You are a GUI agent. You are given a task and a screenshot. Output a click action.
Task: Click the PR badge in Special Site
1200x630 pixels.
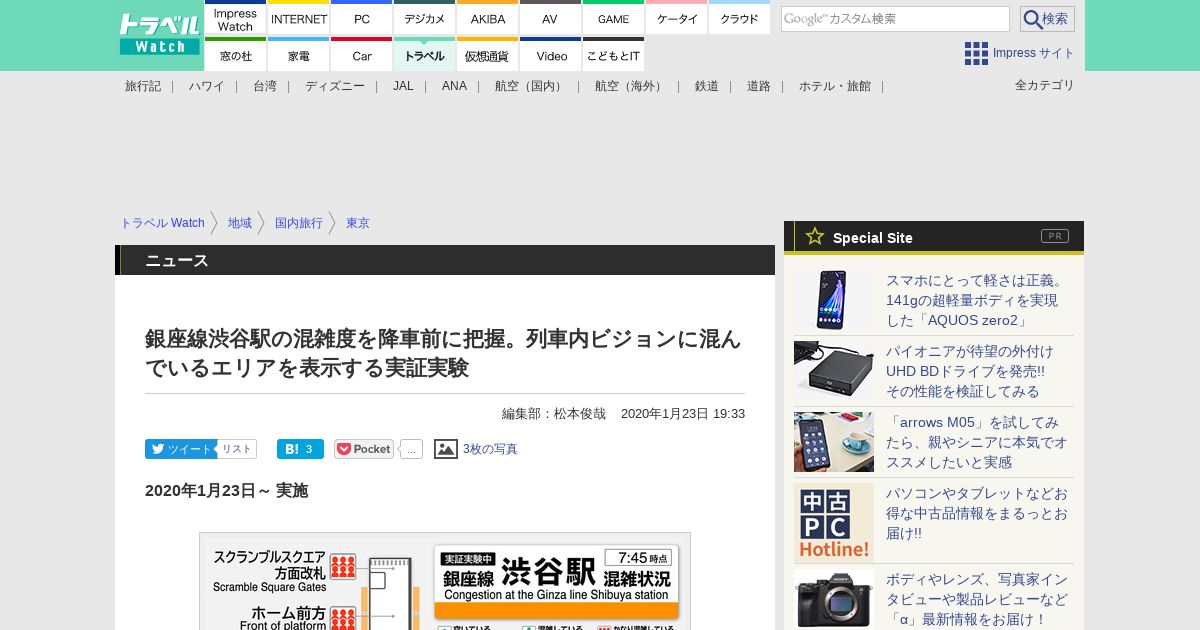pyautogui.click(x=1055, y=236)
